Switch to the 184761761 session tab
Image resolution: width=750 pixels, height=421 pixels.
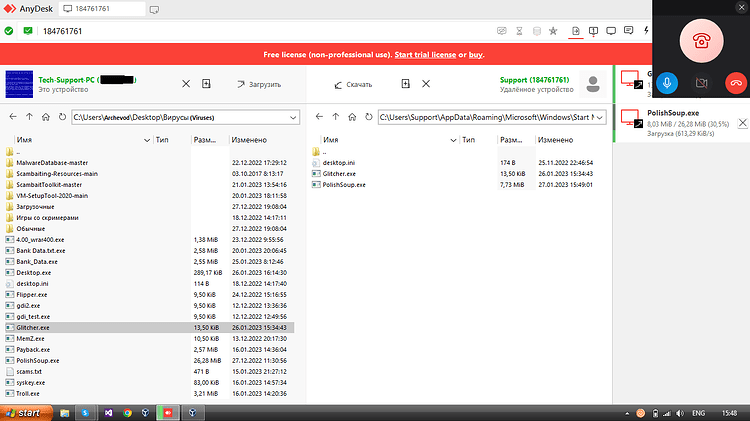[x=102, y=9]
